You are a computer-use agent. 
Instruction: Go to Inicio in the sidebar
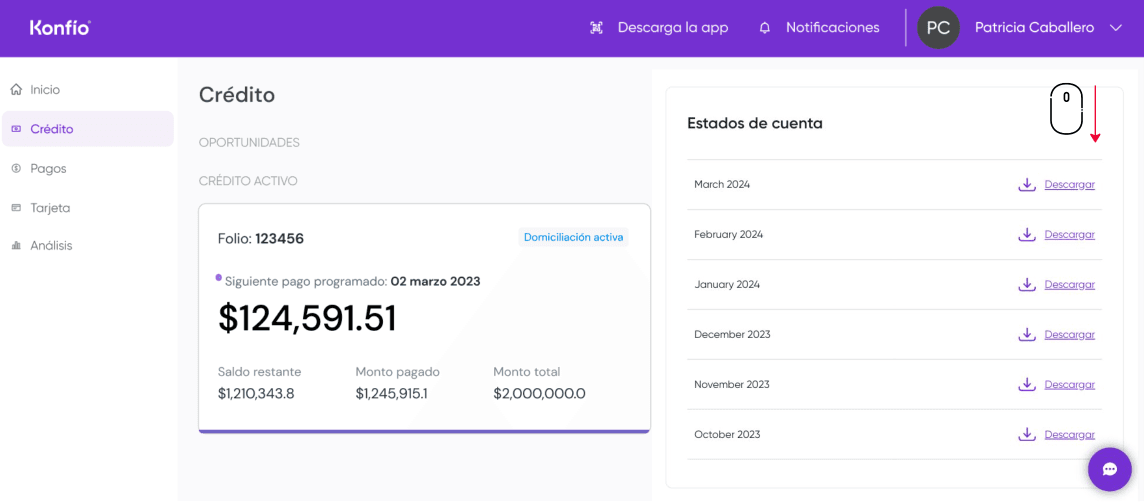(45, 90)
